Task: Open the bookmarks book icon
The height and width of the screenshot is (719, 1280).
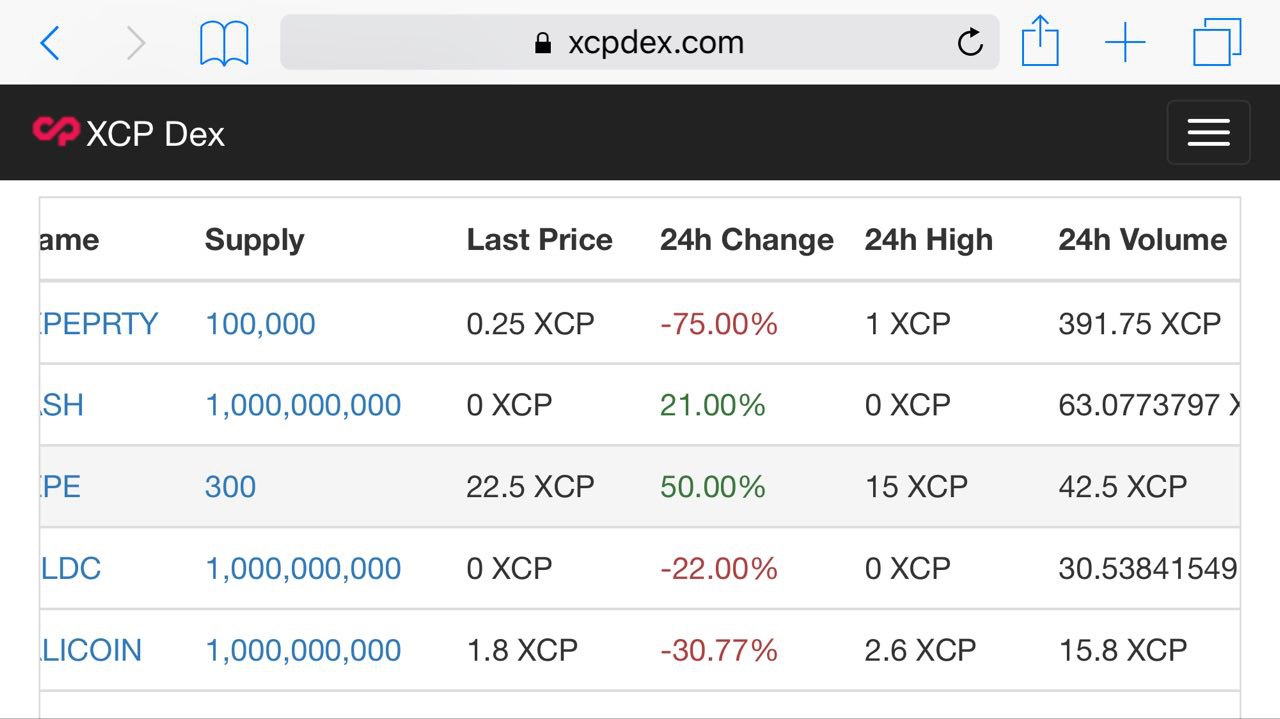Action: click(x=224, y=44)
